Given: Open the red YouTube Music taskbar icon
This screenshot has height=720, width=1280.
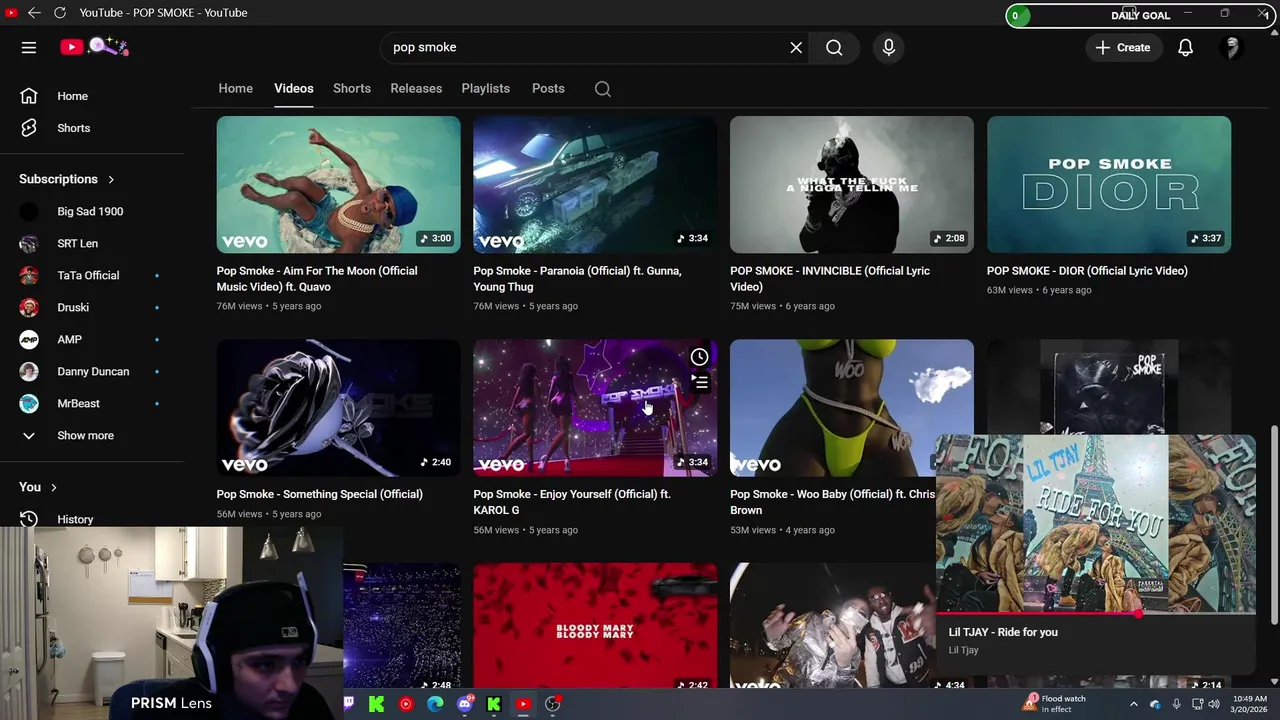Looking at the screenshot, I should pyautogui.click(x=405, y=704).
